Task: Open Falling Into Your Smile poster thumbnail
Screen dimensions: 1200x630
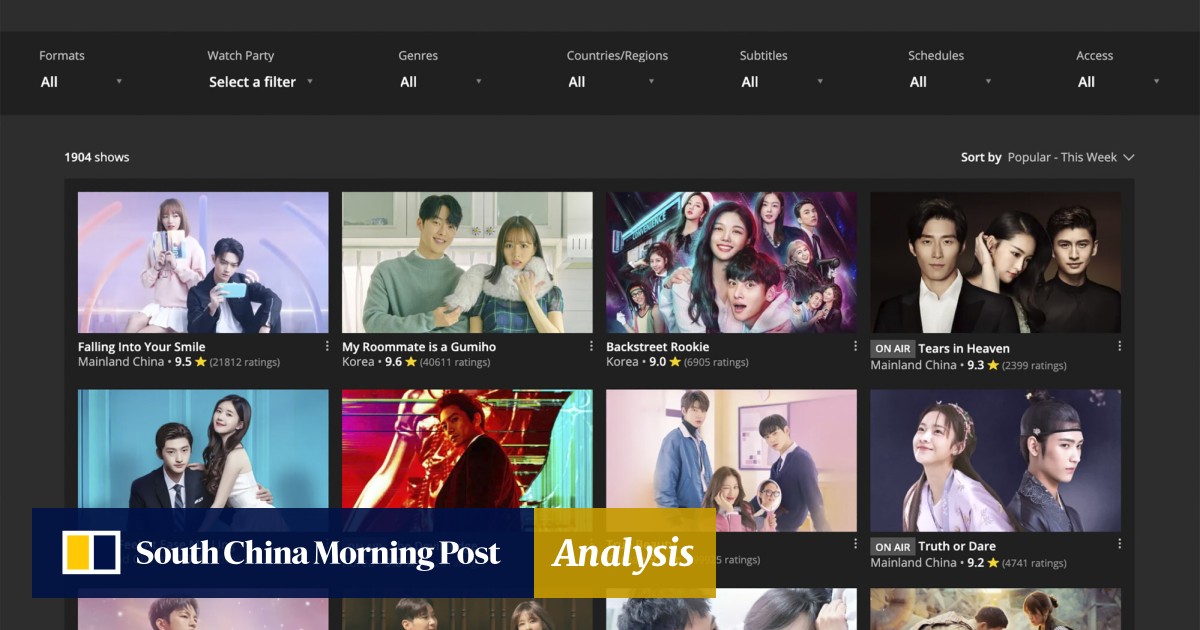Action: [x=203, y=262]
